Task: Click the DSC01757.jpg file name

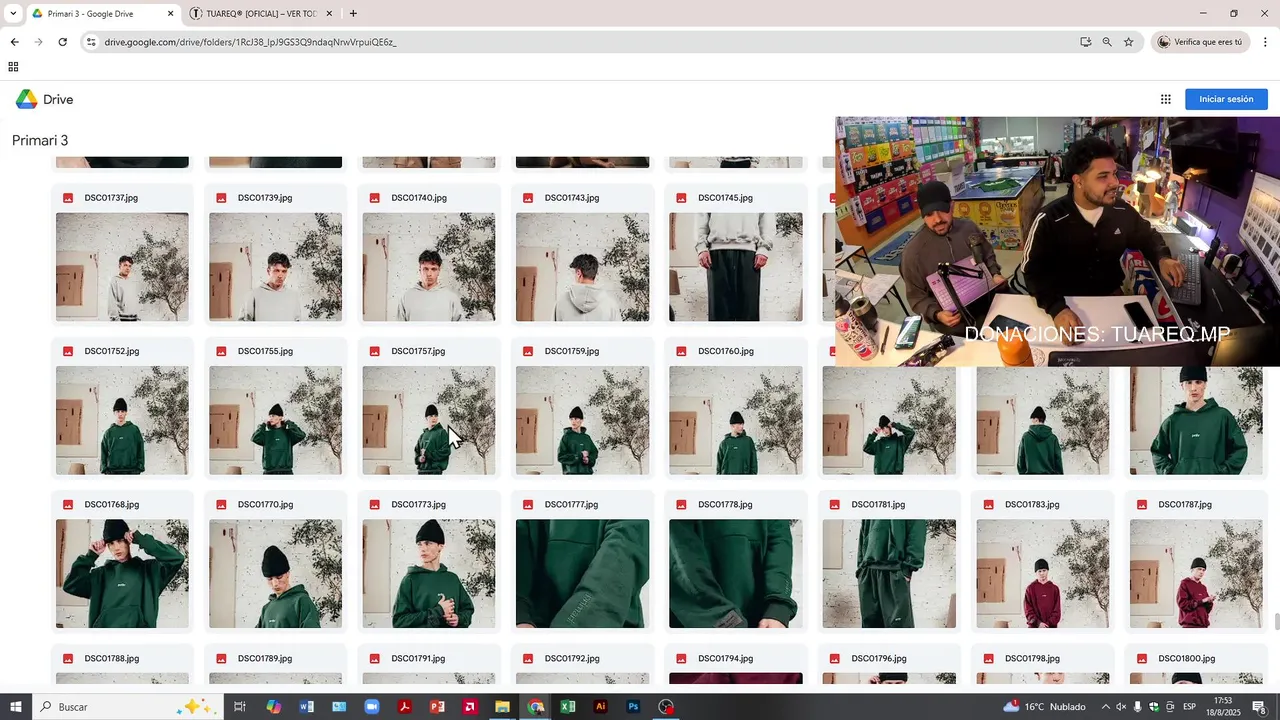Action: [x=418, y=351]
